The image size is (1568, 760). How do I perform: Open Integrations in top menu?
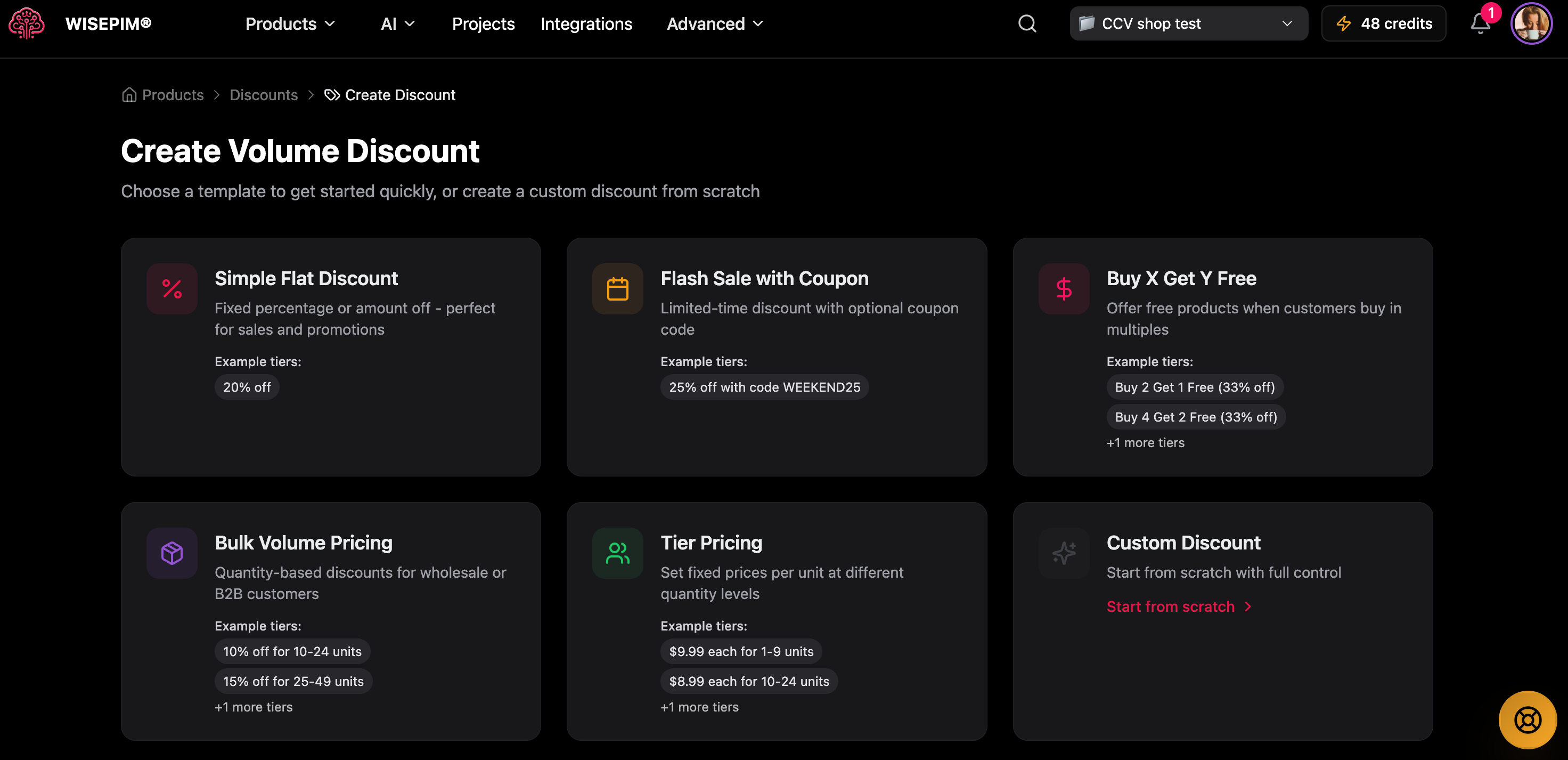[586, 24]
